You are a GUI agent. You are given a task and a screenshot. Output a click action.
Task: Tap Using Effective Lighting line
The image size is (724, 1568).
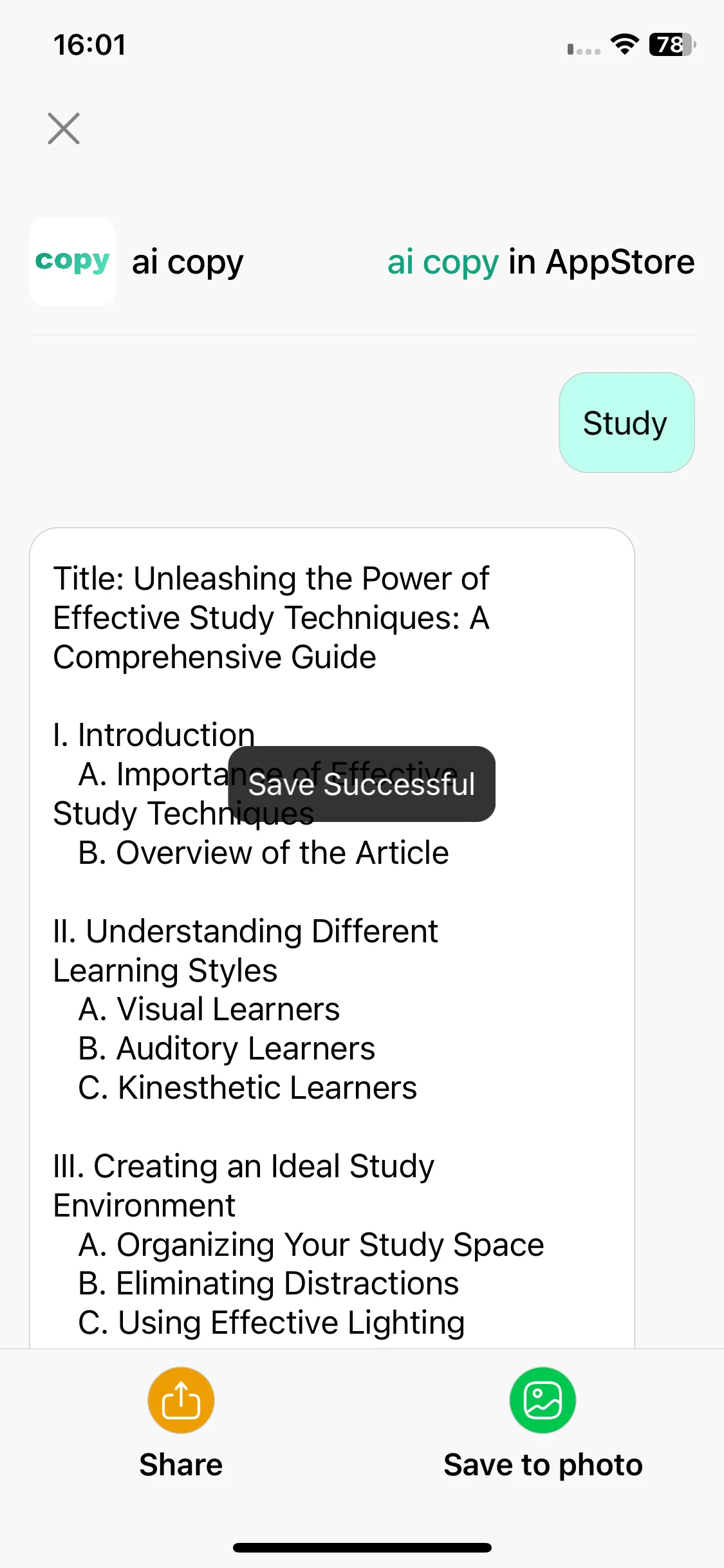click(271, 1323)
